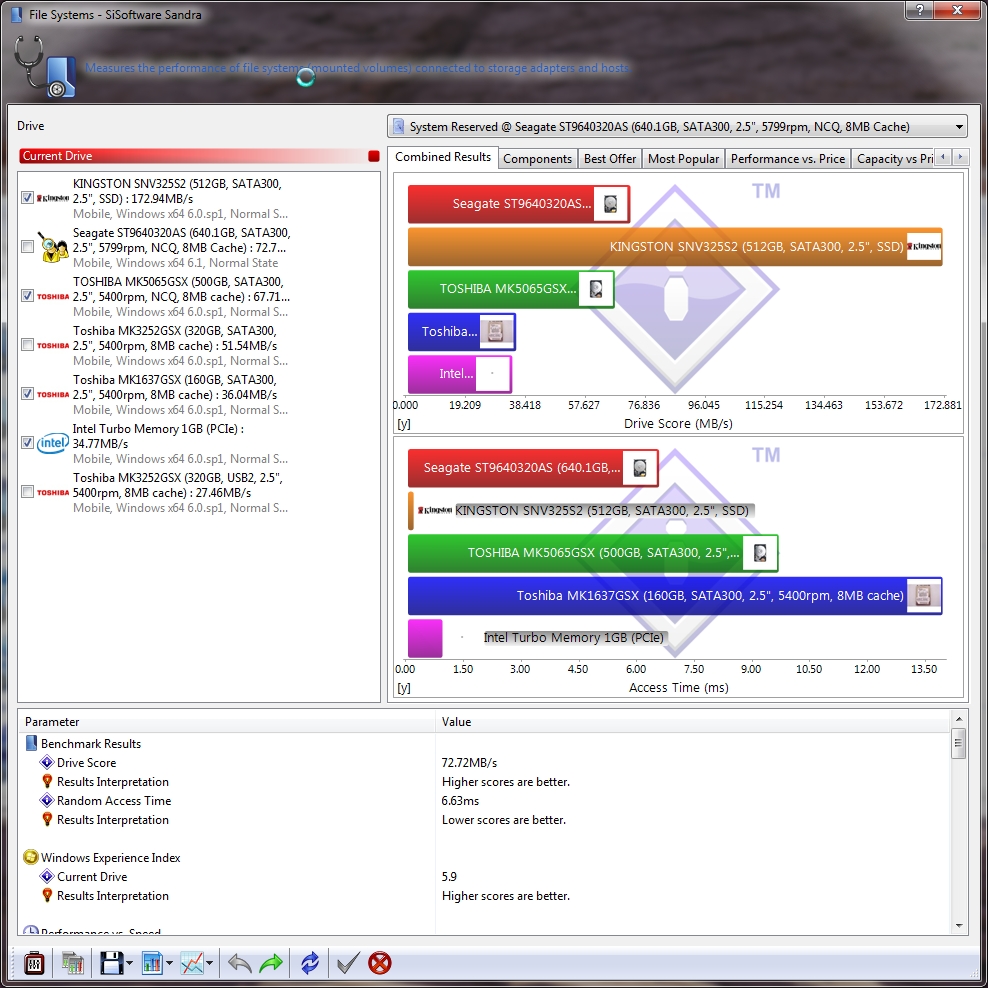Uncheck the Intel Turbo Memory 1GB checkbox
988x988 pixels.
[27, 442]
